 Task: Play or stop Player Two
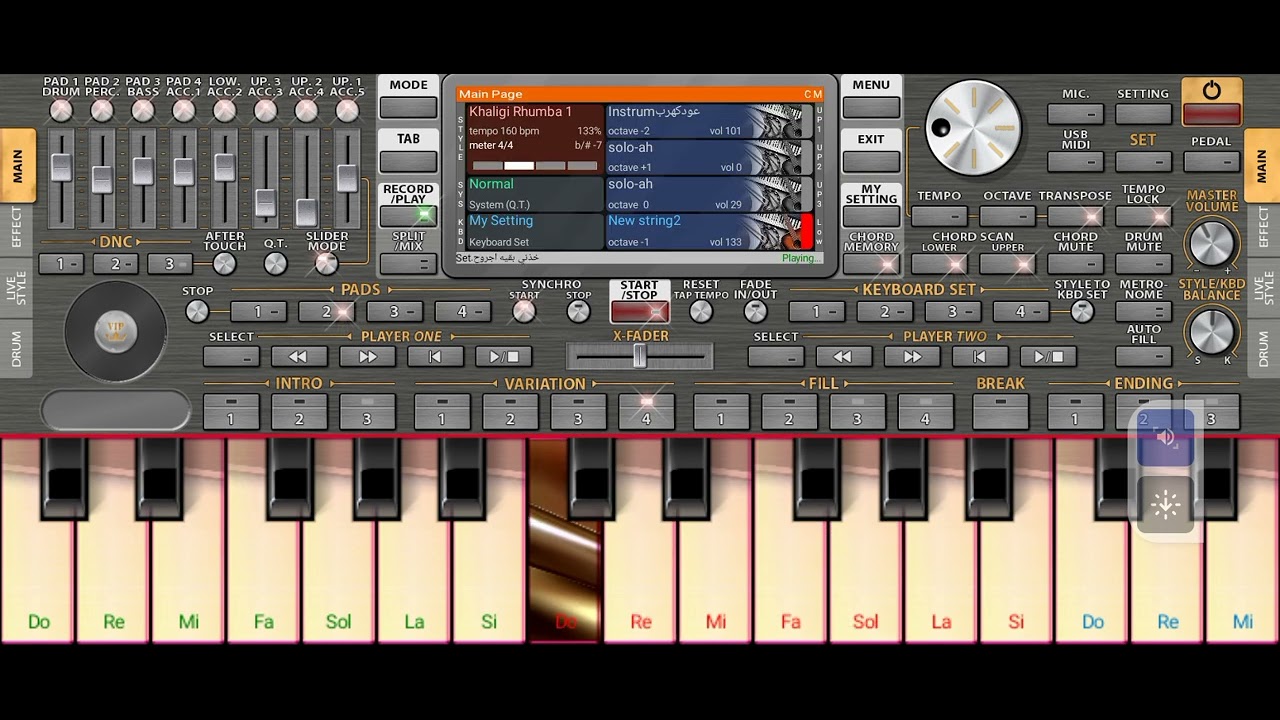[1048, 356]
